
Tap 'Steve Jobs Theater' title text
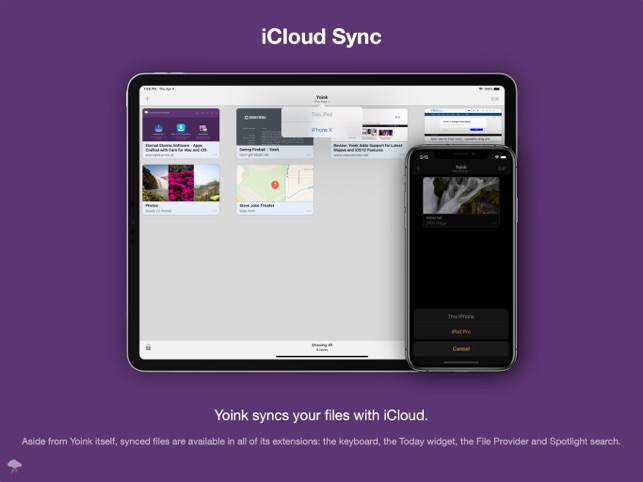(257, 206)
